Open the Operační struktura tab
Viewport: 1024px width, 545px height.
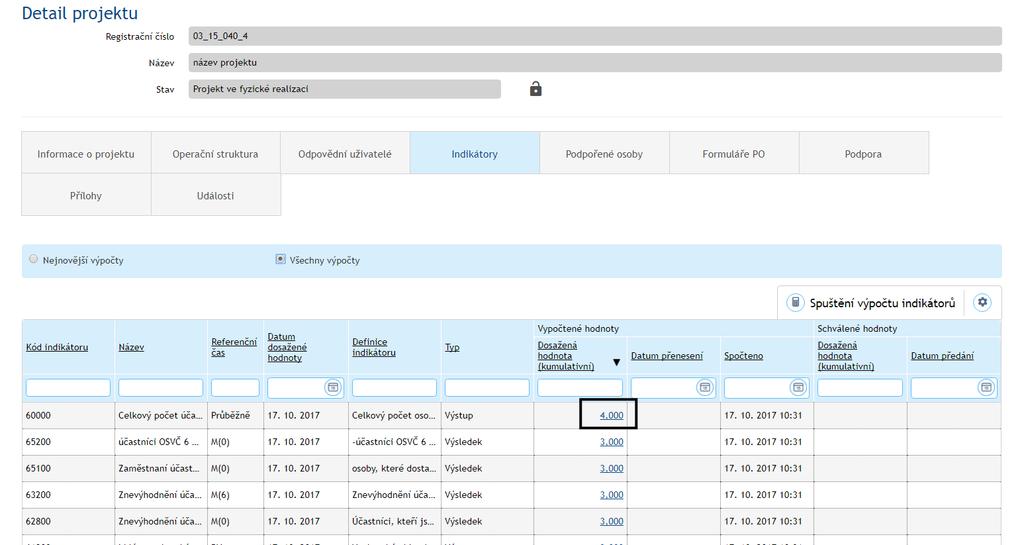216,153
